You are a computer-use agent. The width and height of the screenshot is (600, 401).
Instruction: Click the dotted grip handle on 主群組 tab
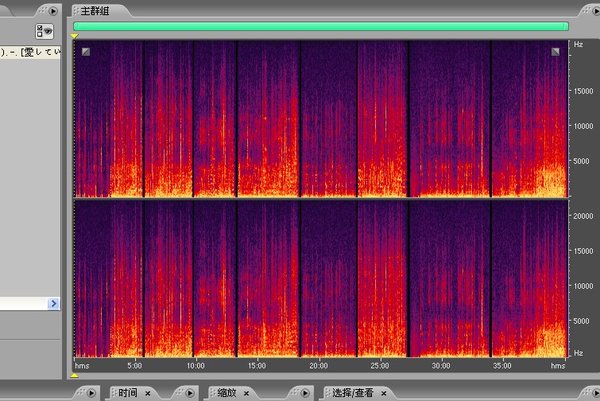pyautogui.click(x=76, y=11)
